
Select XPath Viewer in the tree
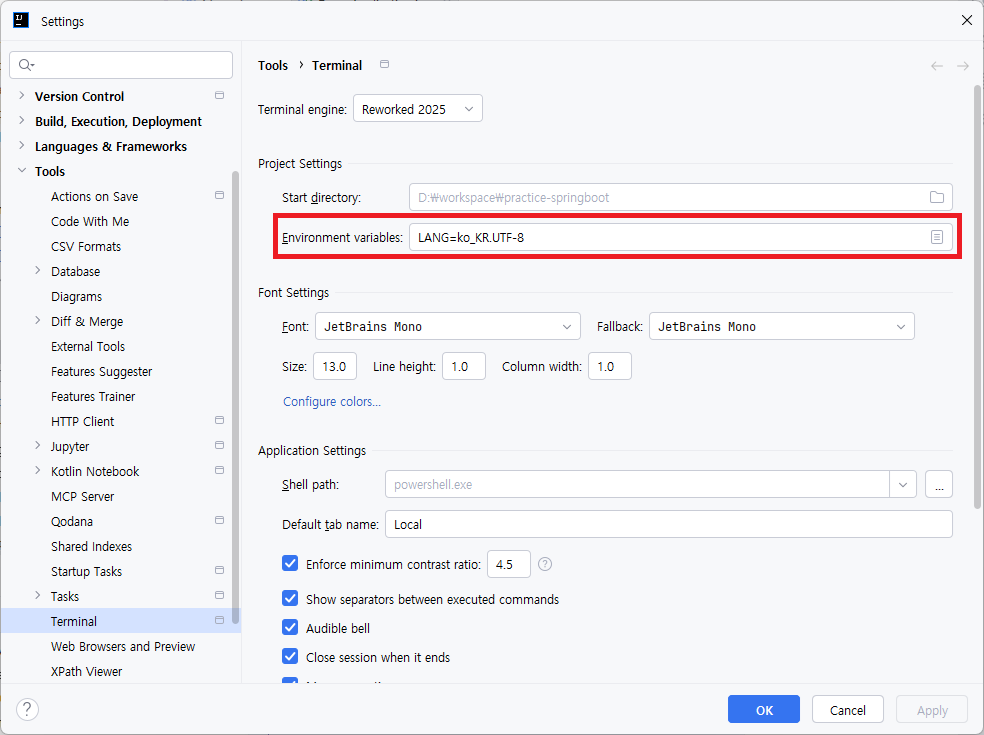87,672
